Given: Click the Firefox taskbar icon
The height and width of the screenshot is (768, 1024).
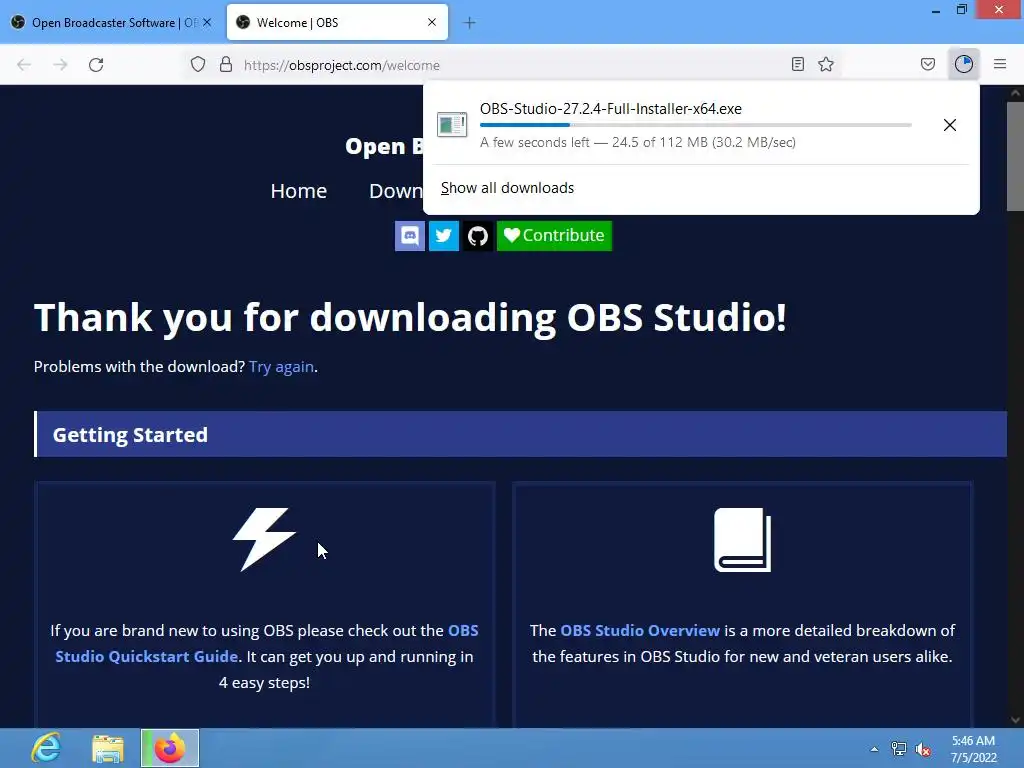Looking at the screenshot, I should 170,748.
